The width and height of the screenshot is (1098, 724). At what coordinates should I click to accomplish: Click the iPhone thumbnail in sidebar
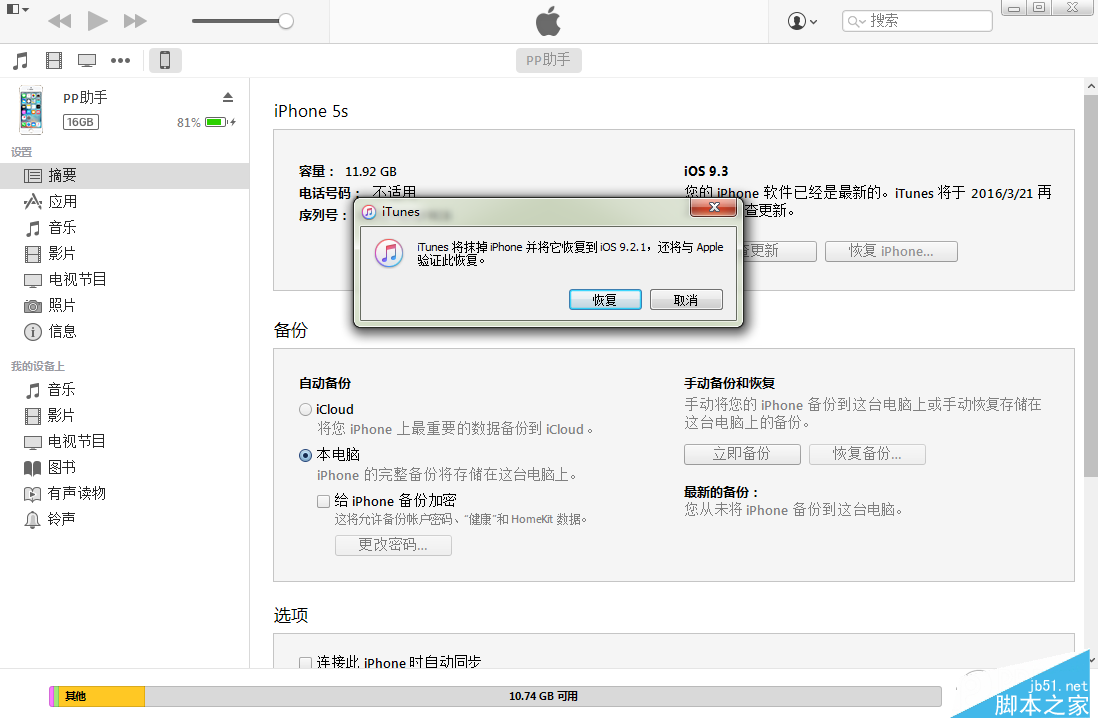31,109
